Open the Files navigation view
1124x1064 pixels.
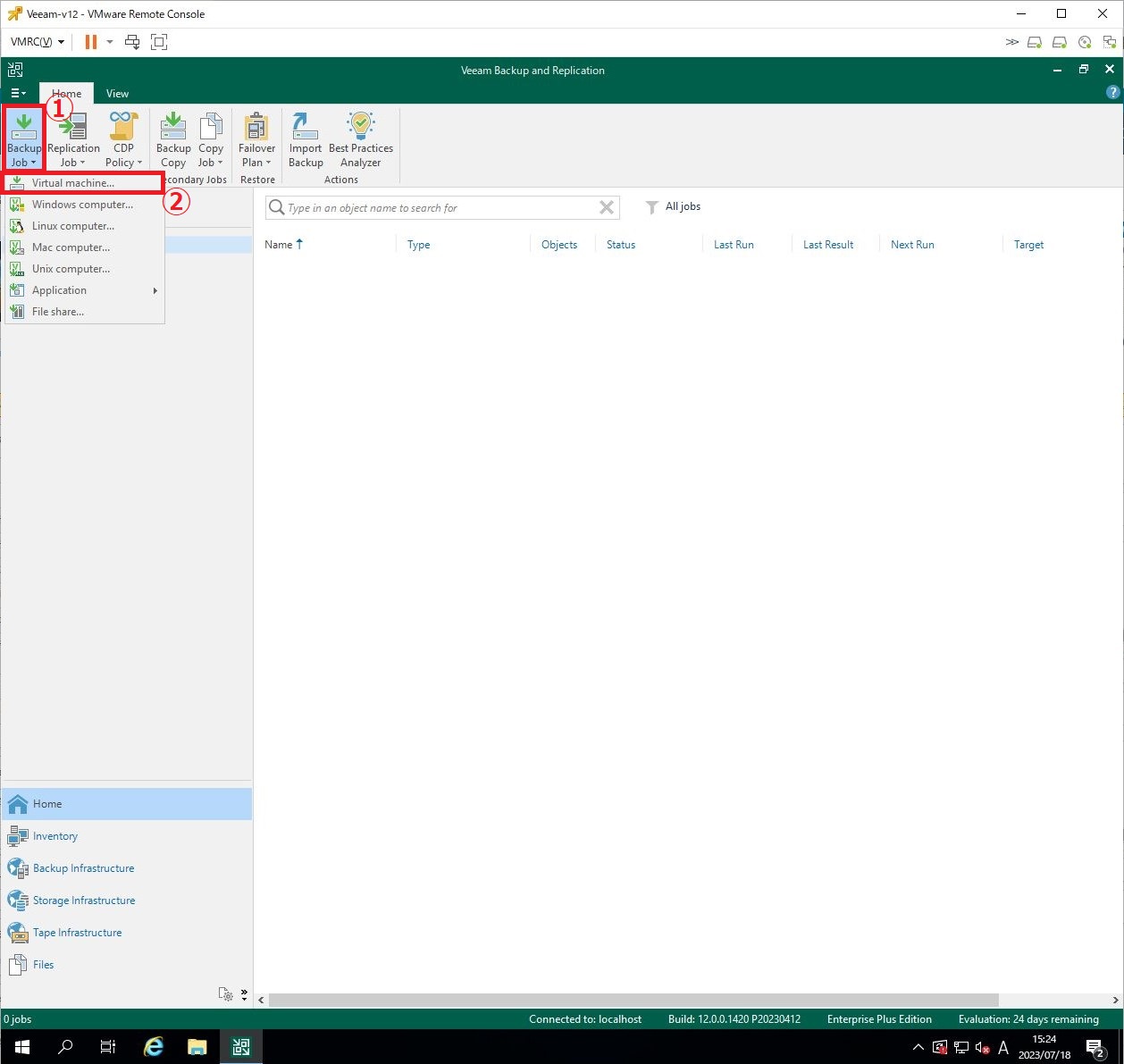click(127, 965)
